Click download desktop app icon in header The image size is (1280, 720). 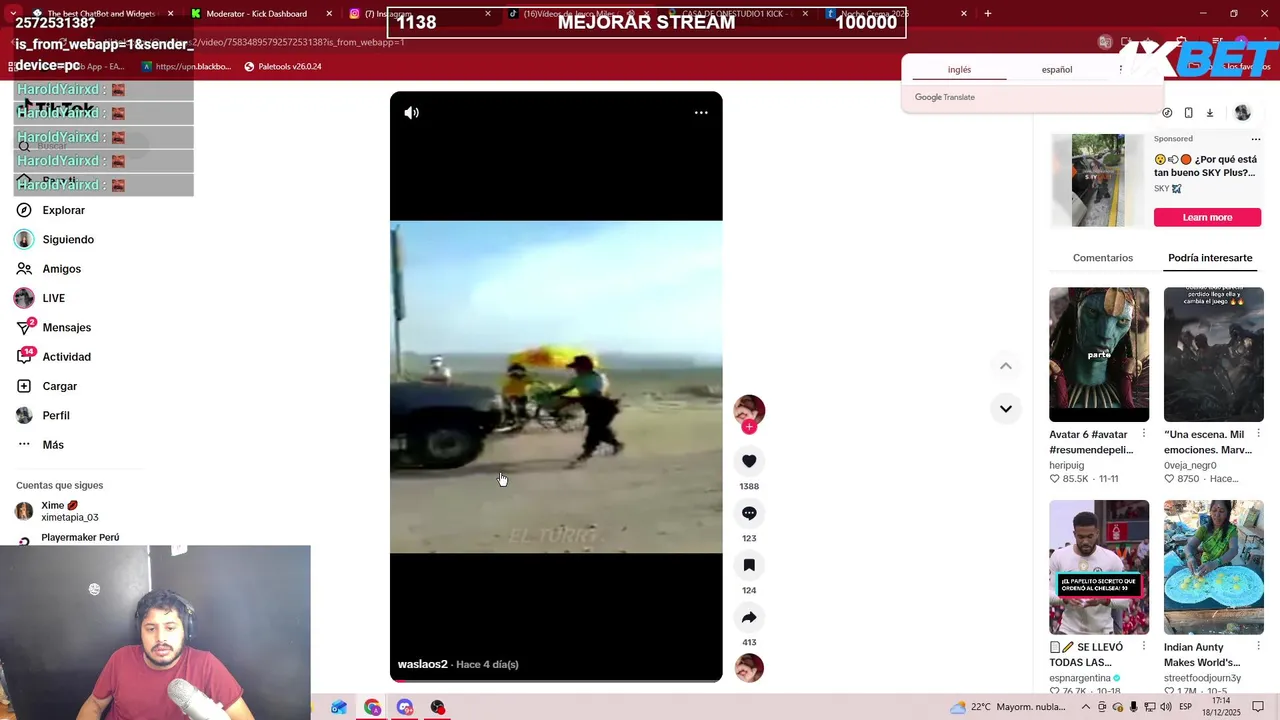(1209, 113)
